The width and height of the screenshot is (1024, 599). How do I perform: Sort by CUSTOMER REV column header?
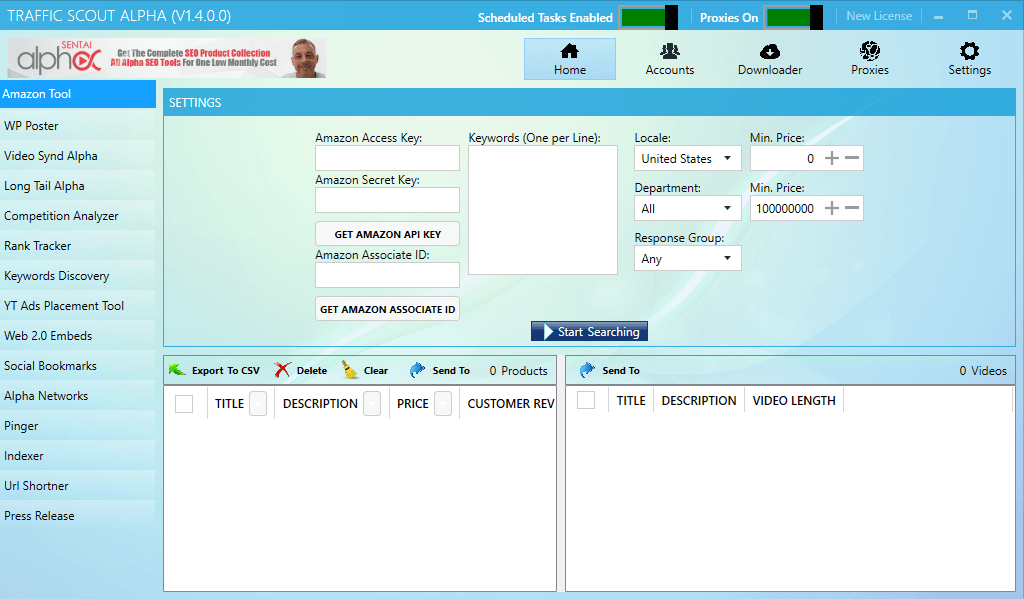[x=511, y=404]
